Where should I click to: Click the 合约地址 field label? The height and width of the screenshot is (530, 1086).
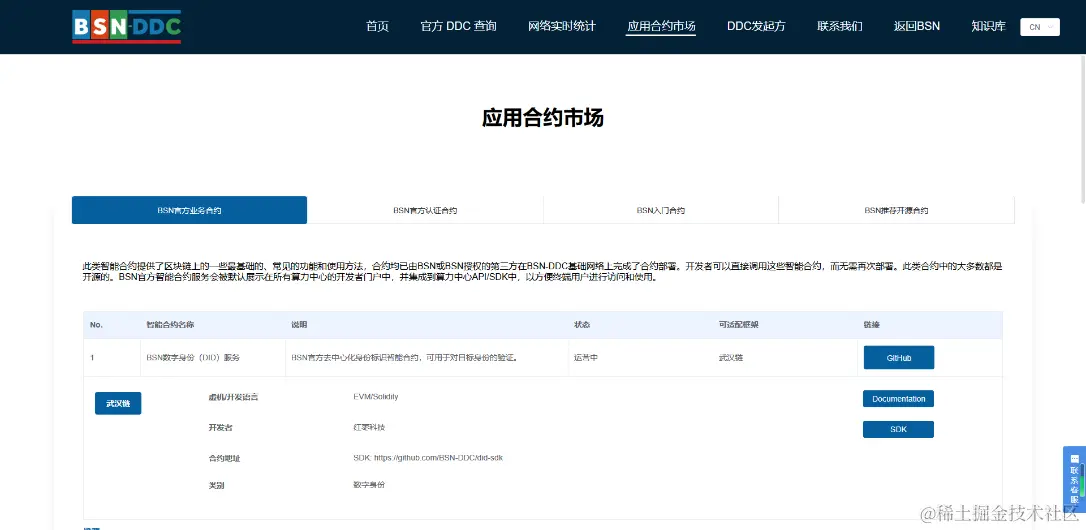224,459
